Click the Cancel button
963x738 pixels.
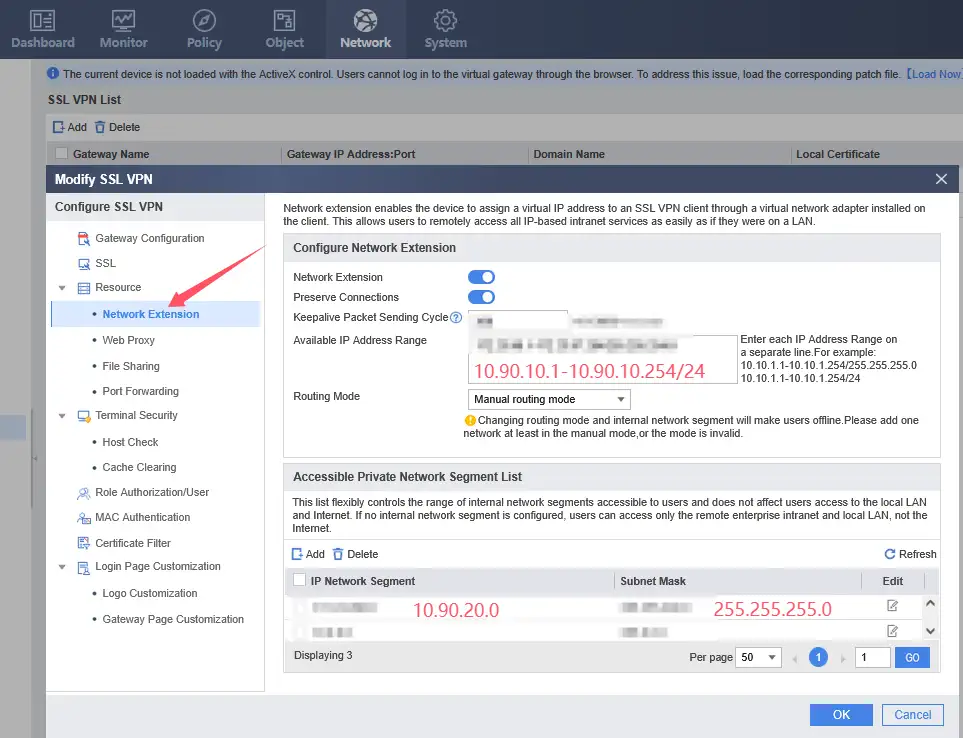coord(912,714)
